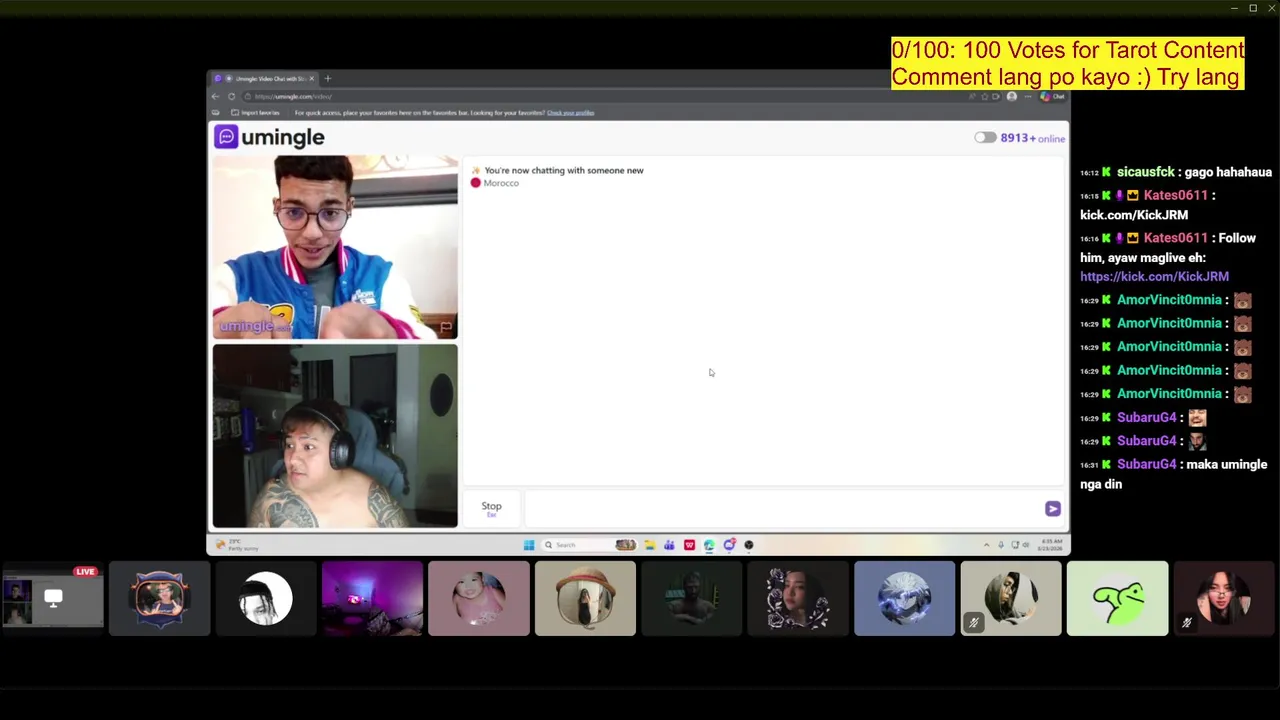Select the black-and-white circle avatar thumbnail

[266, 598]
